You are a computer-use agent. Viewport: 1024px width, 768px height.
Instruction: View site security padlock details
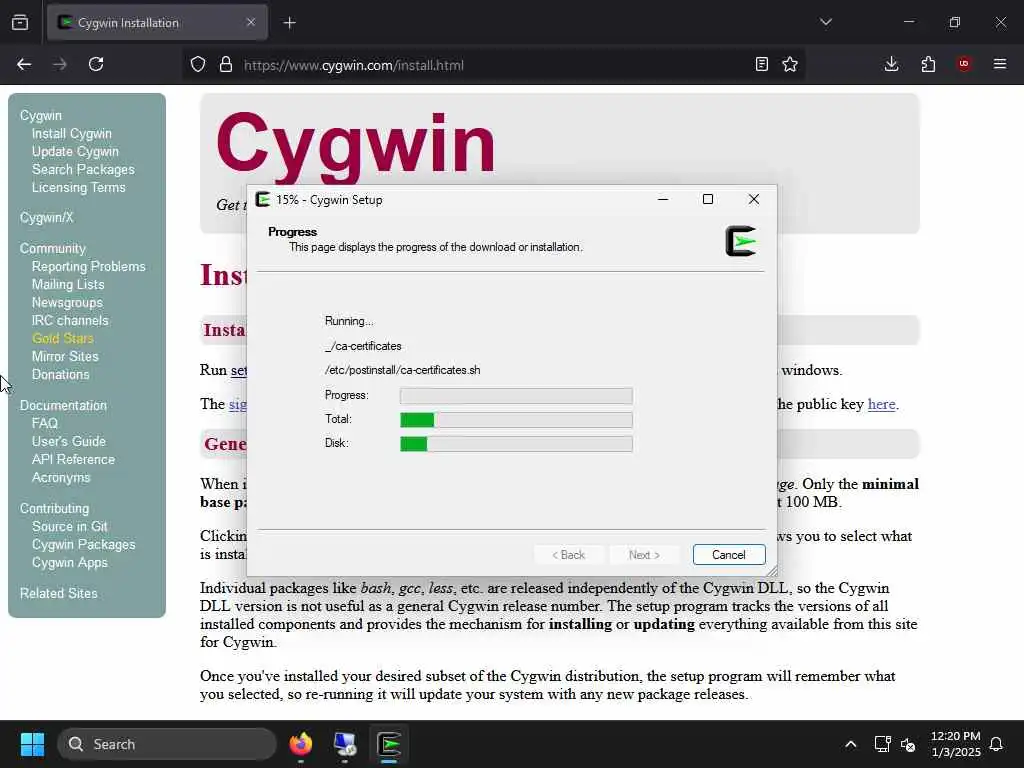pyautogui.click(x=226, y=64)
